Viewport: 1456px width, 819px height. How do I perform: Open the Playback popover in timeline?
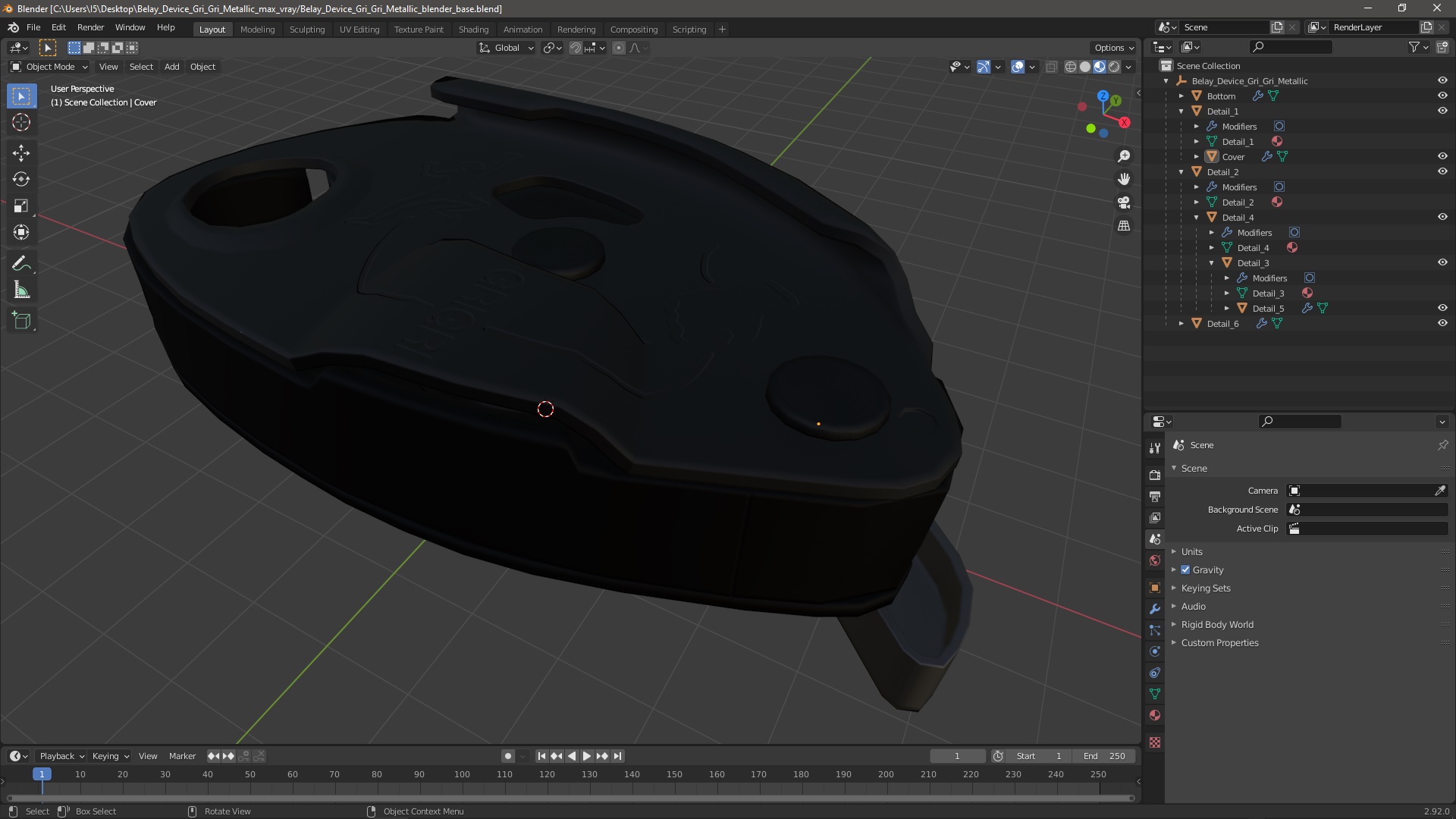[x=61, y=756]
